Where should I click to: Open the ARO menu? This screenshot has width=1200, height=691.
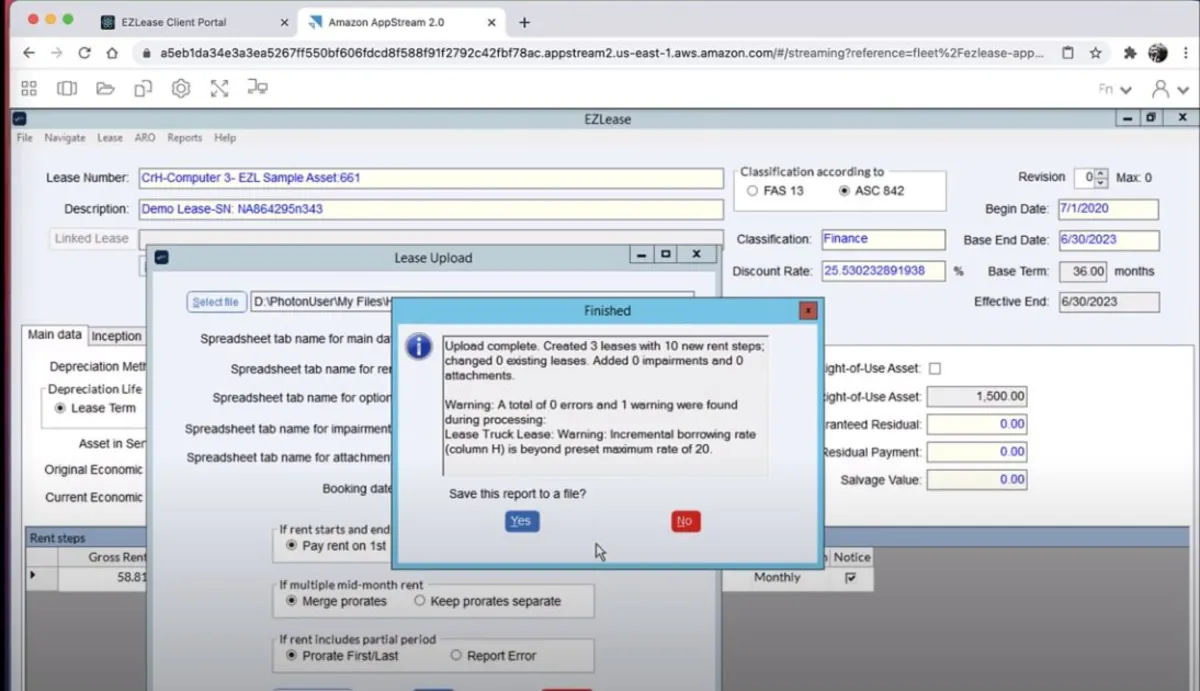(x=145, y=138)
